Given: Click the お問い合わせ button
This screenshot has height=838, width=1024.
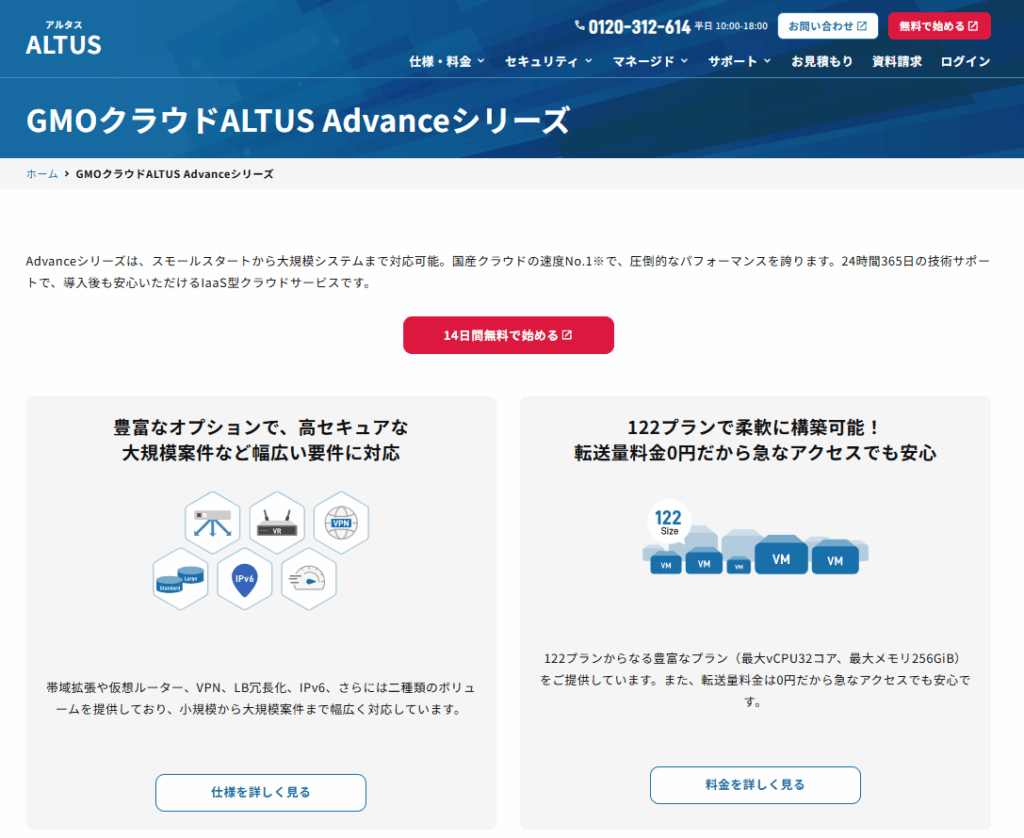Looking at the screenshot, I should pos(827,26).
